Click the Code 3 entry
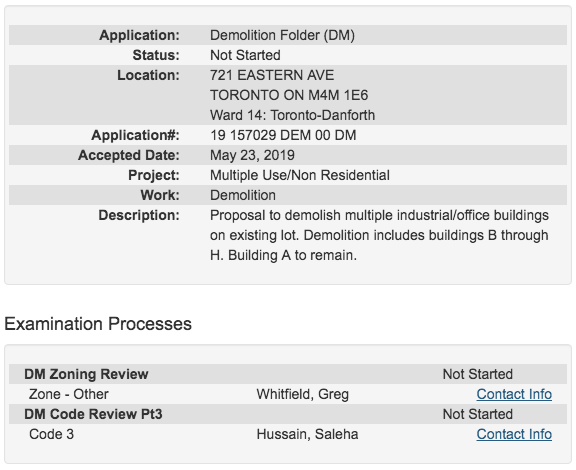 click(x=51, y=434)
